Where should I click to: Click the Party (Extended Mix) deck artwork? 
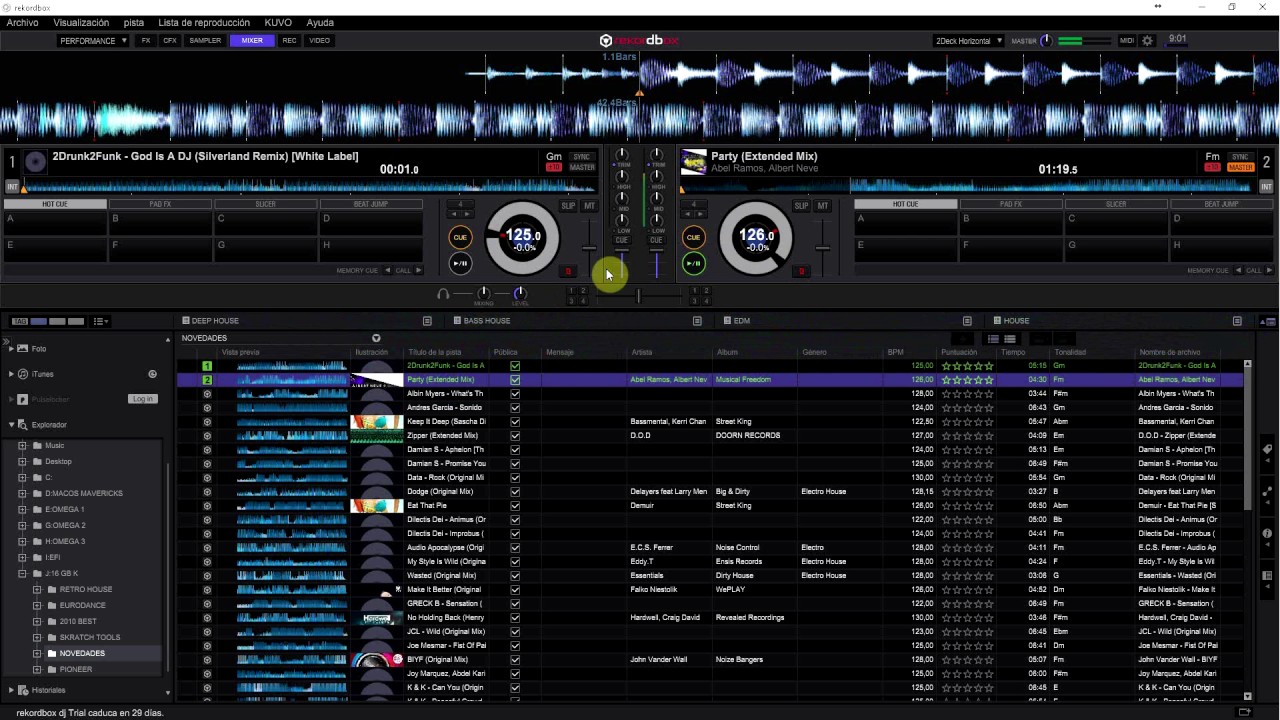(x=694, y=162)
